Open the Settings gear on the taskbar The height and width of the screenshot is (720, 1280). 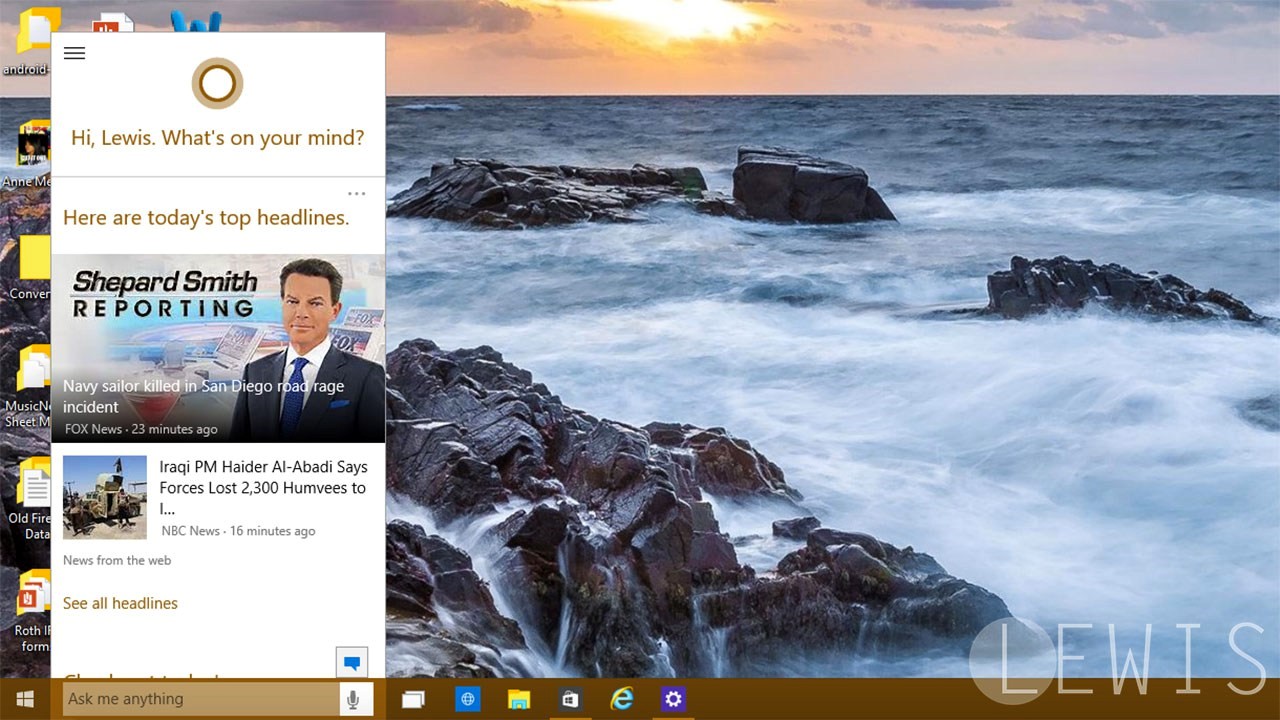point(673,699)
